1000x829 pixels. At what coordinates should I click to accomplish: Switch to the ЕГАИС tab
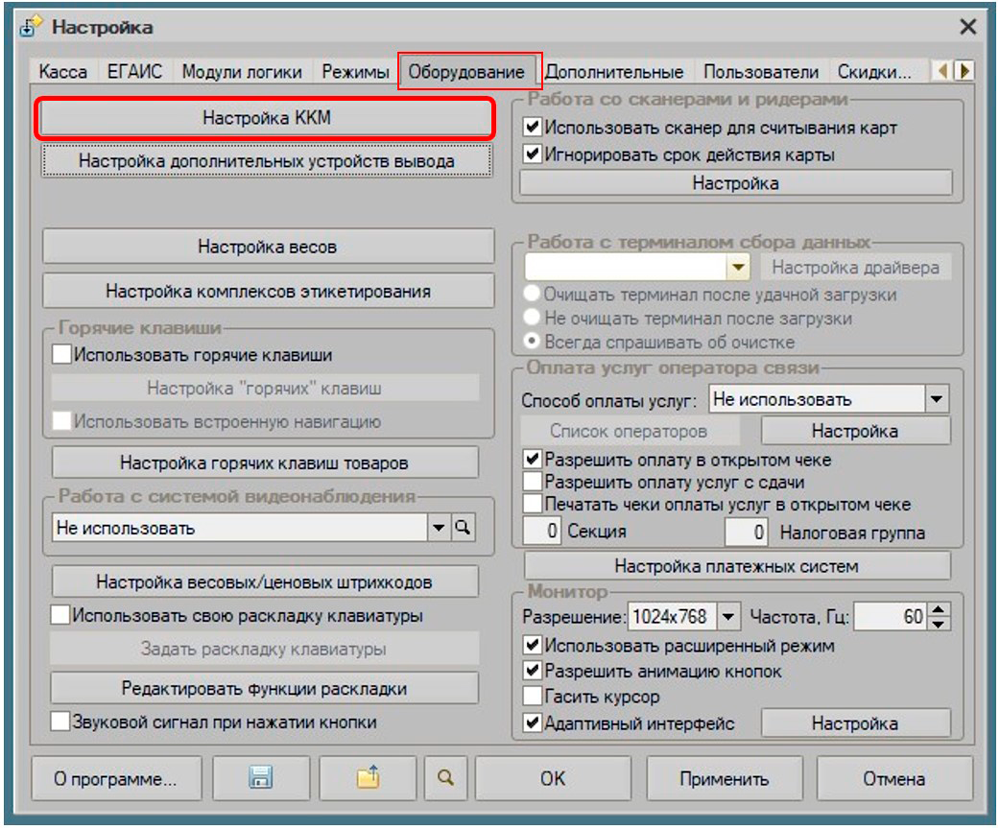click(133, 72)
